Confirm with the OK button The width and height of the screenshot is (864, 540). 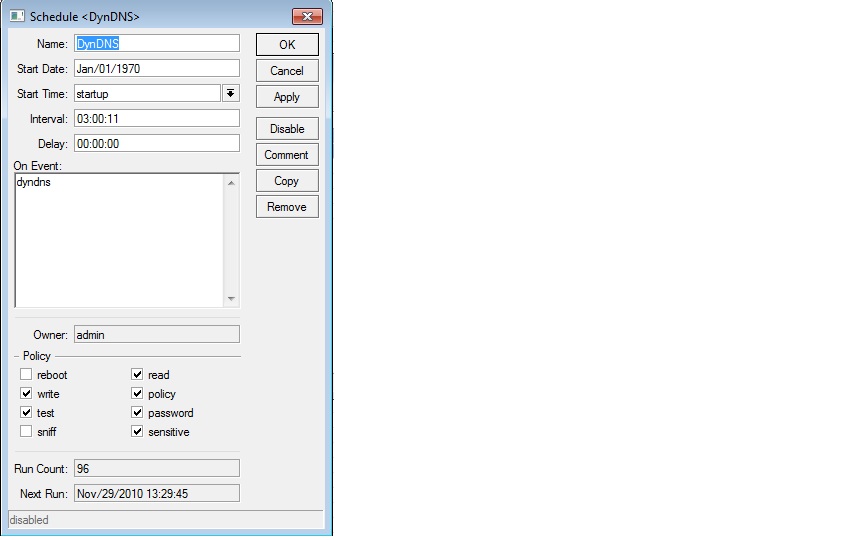point(287,45)
